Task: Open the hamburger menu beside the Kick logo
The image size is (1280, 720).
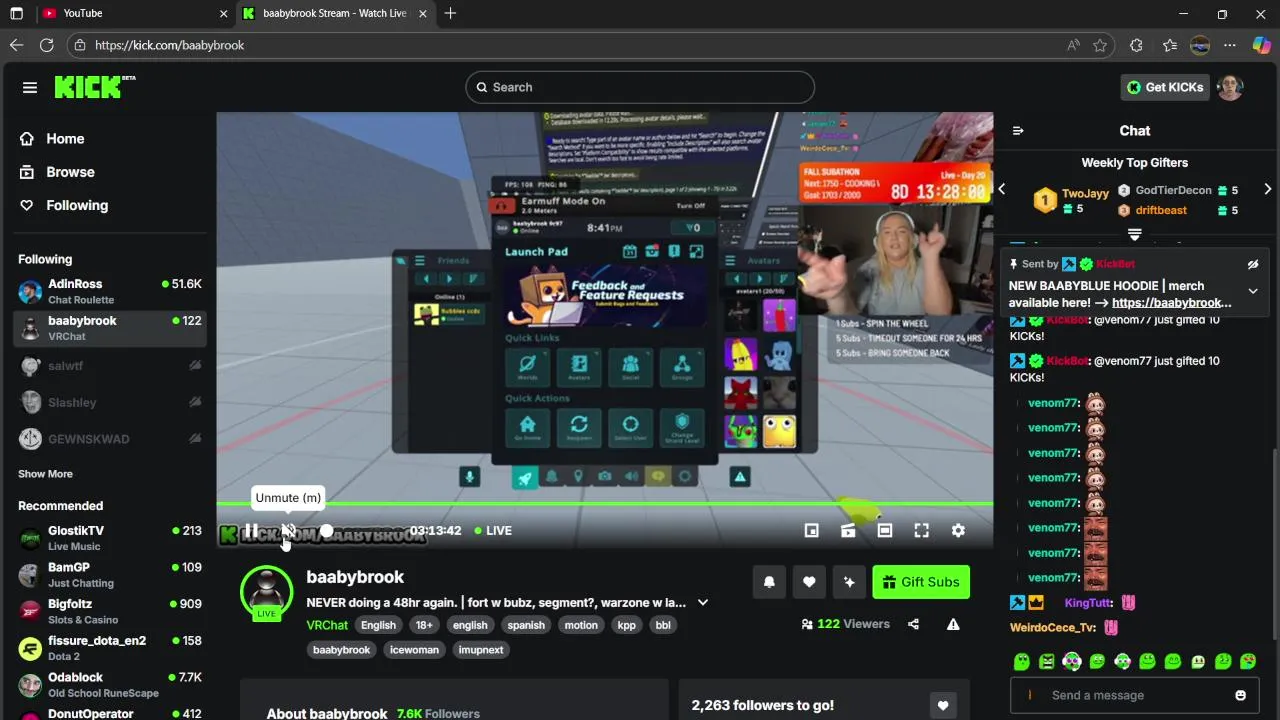Action: [x=30, y=87]
